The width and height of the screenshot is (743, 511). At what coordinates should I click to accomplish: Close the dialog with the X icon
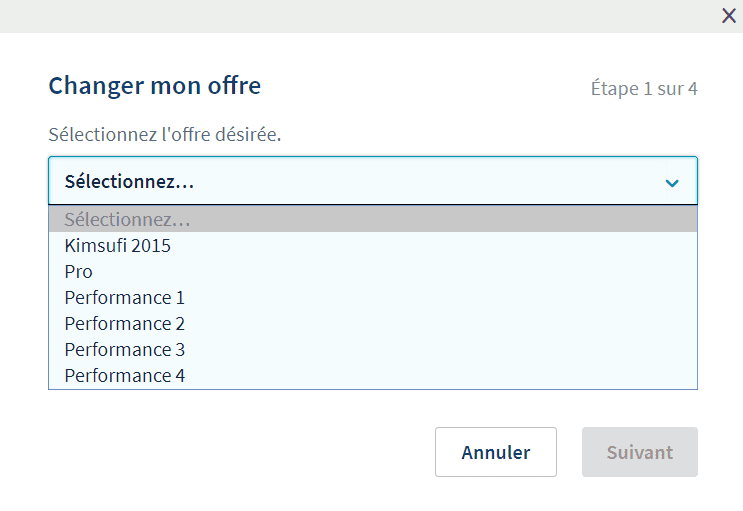coord(729,16)
